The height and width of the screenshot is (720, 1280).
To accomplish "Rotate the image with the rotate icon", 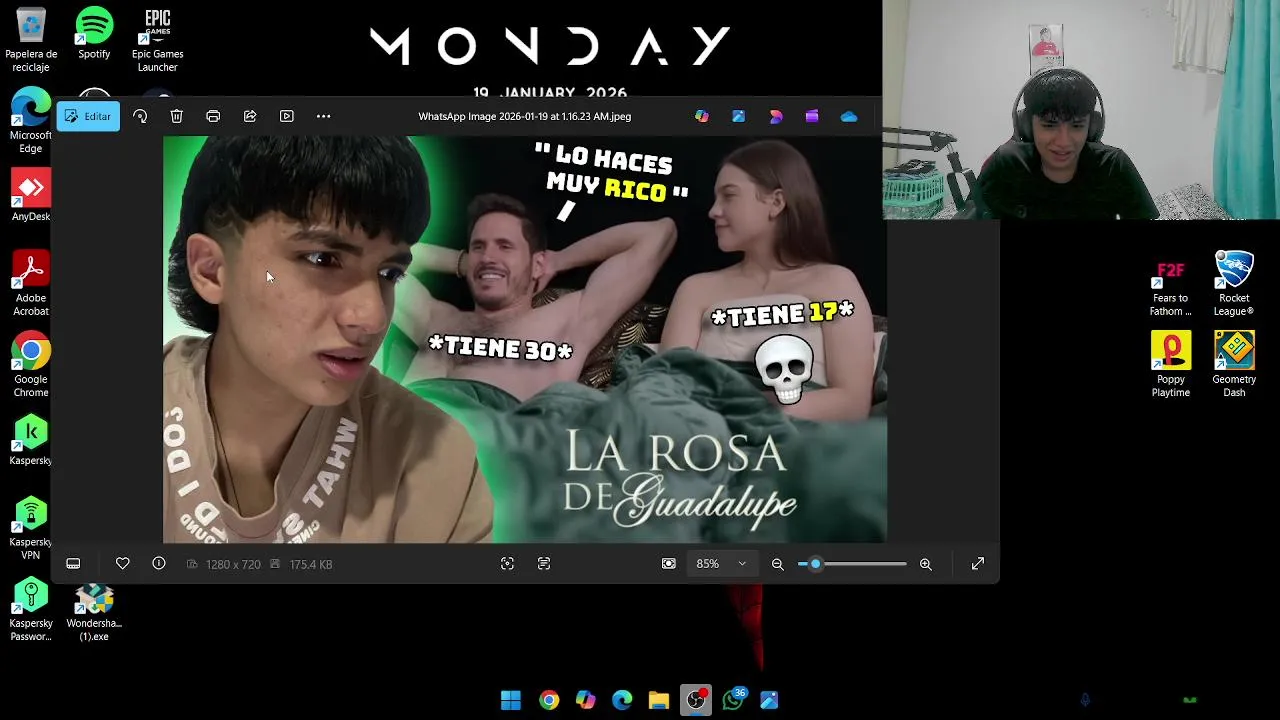I will point(140,116).
